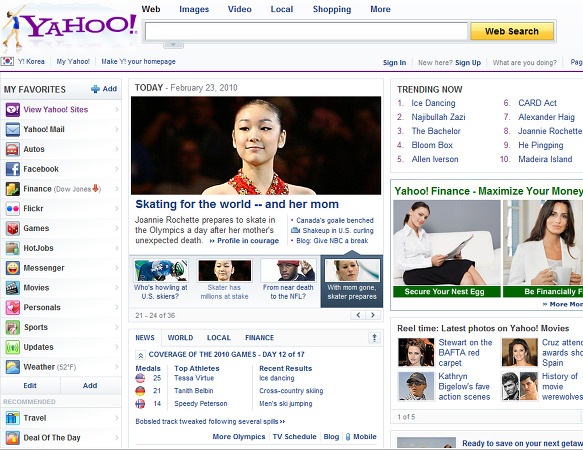Expand the Travel row arrow
The width and height of the screenshot is (583, 450).
(117, 418)
